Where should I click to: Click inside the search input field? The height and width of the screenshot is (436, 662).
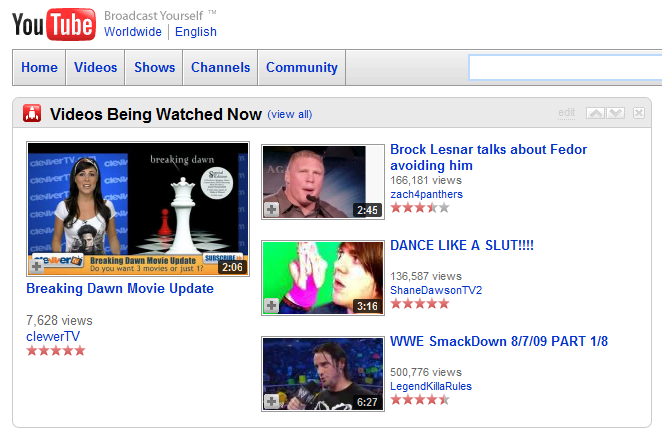click(x=565, y=67)
